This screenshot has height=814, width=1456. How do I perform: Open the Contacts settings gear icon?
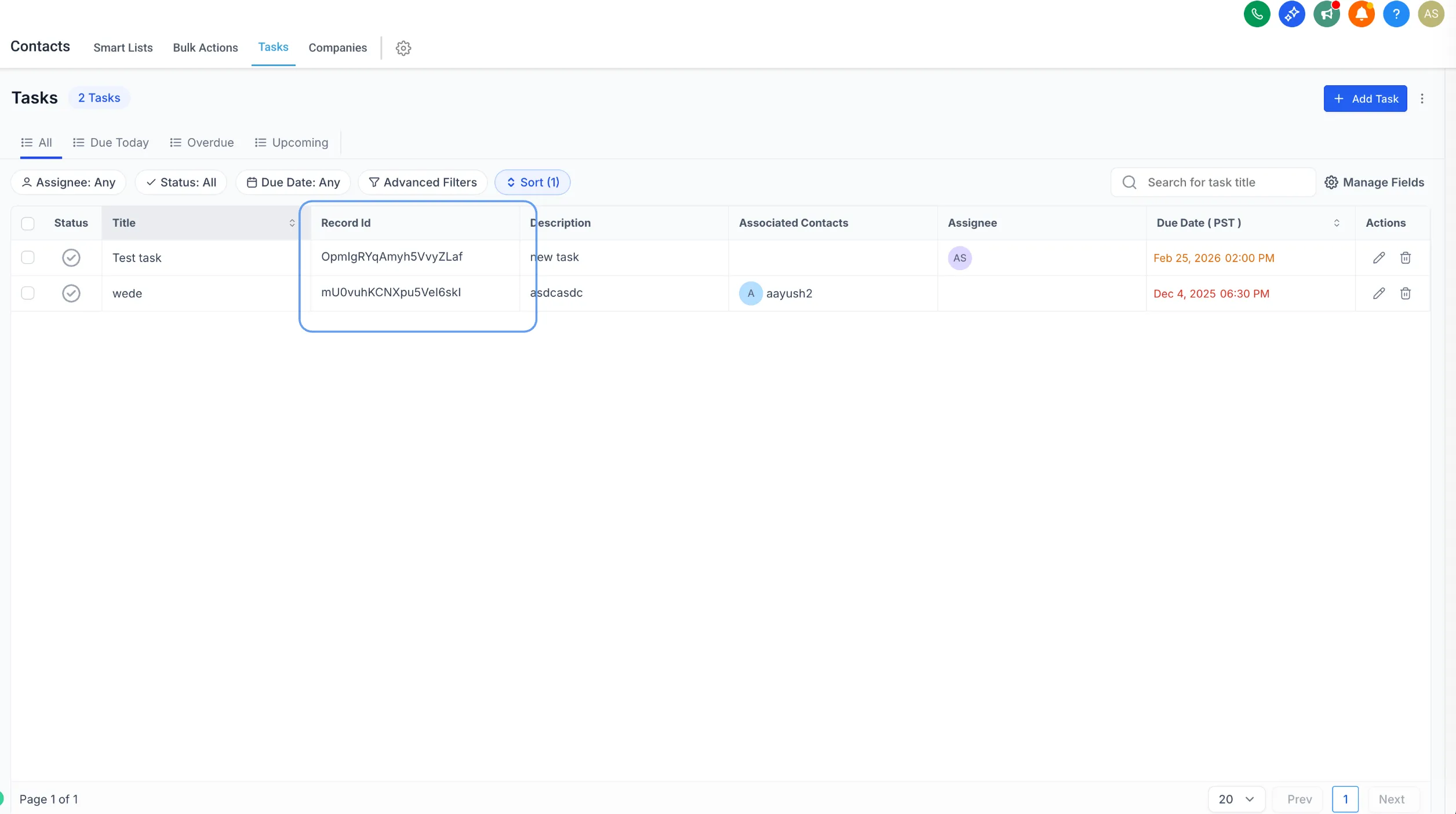(403, 48)
